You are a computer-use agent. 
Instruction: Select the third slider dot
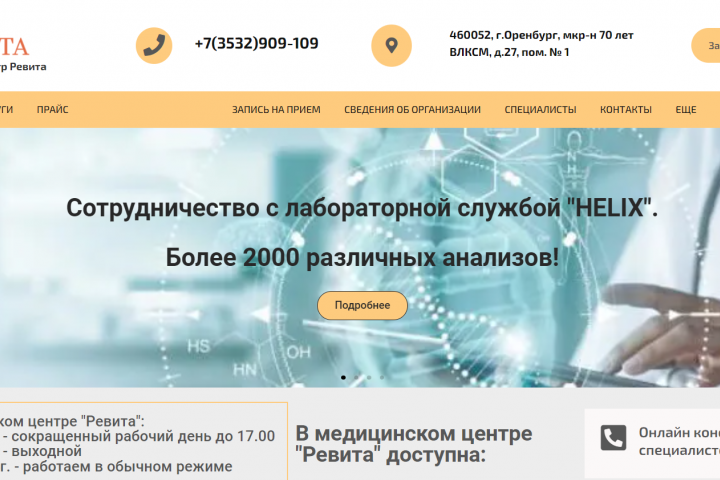coord(369,378)
